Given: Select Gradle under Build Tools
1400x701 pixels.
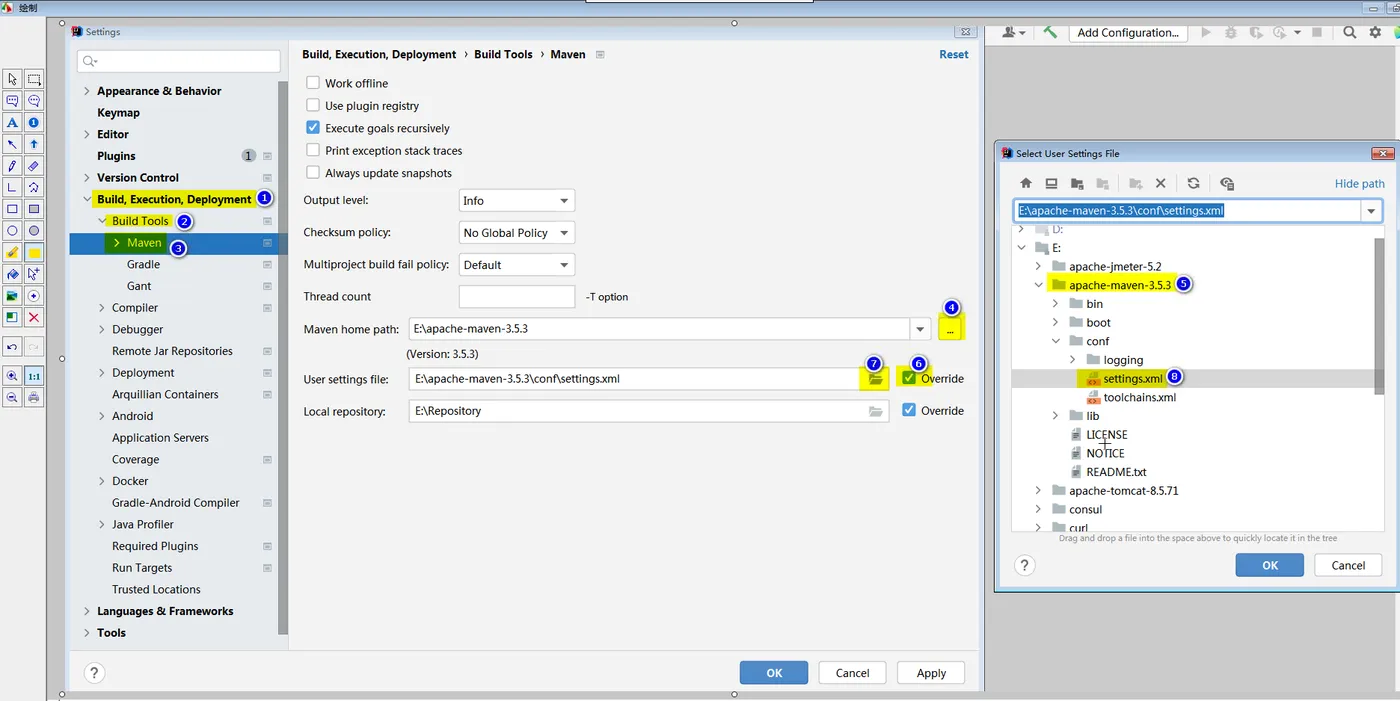Looking at the screenshot, I should click(143, 265).
